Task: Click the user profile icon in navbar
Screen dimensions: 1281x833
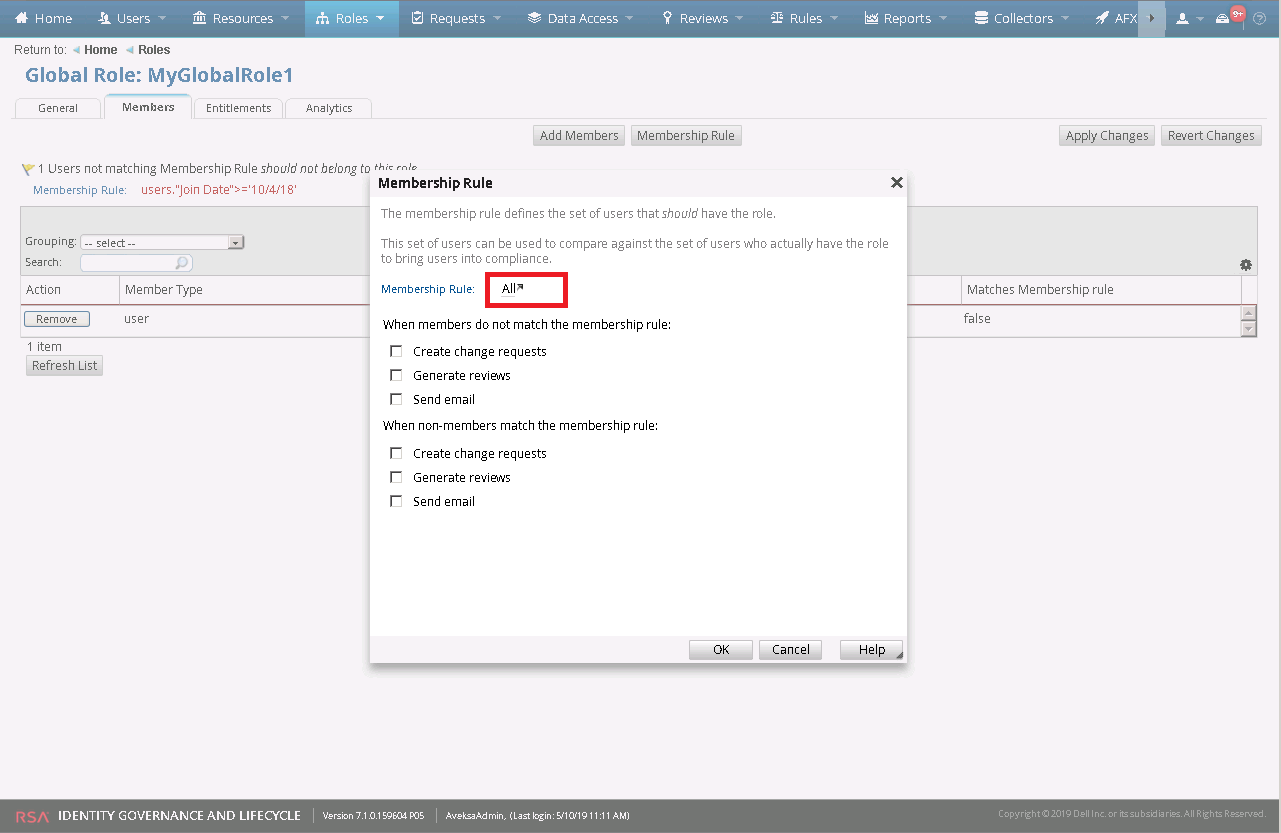Action: pyautogui.click(x=1183, y=19)
